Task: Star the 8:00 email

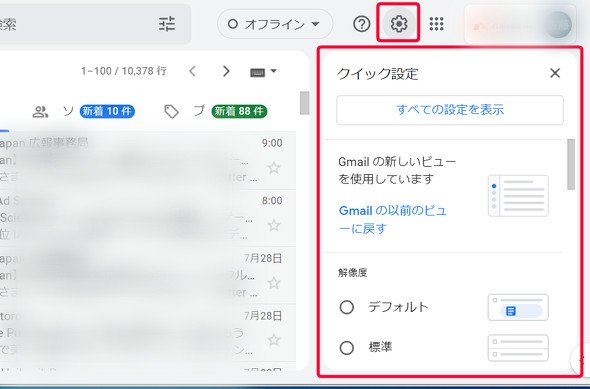Action: click(x=274, y=225)
